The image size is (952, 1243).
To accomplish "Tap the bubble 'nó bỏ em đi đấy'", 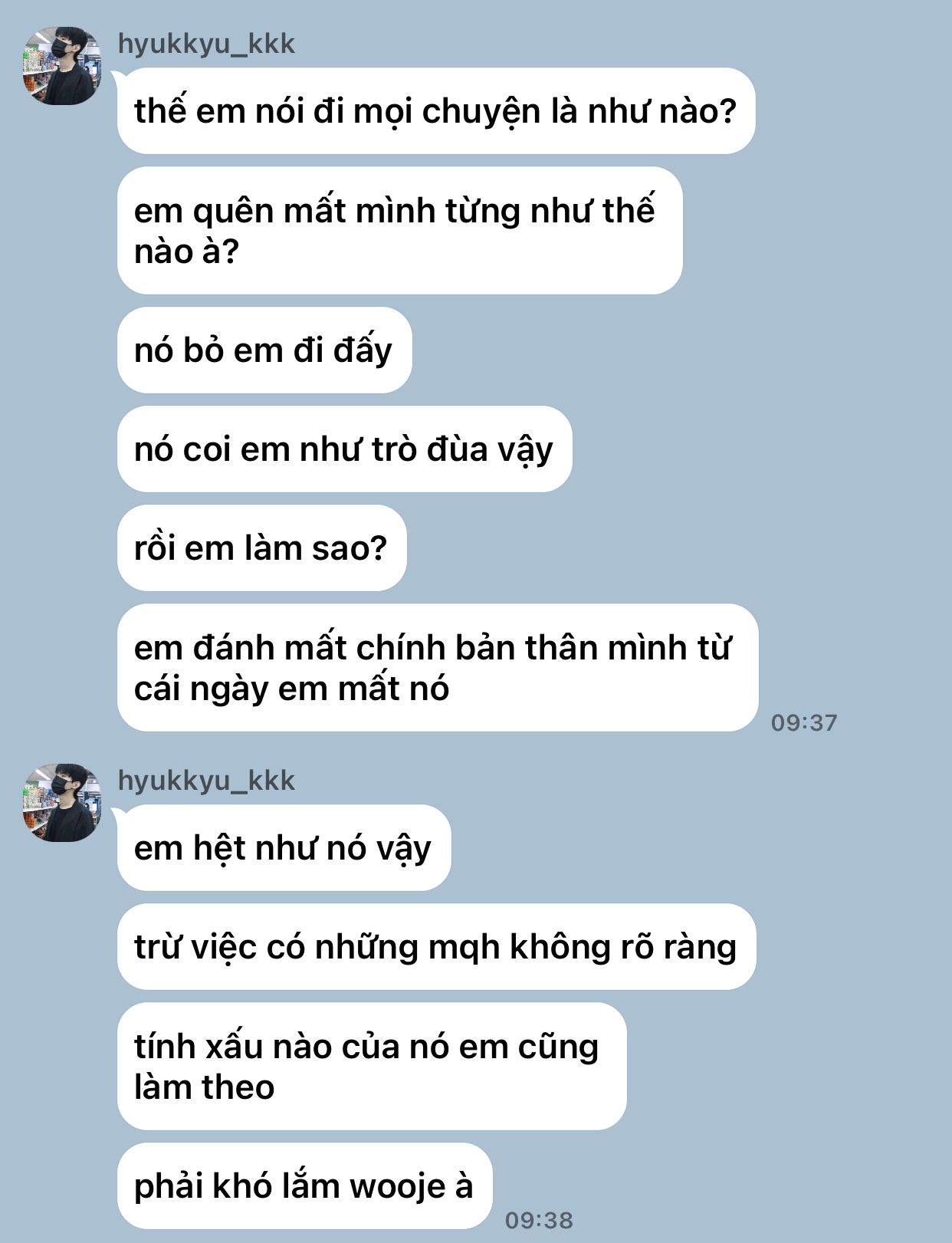I will (x=264, y=350).
